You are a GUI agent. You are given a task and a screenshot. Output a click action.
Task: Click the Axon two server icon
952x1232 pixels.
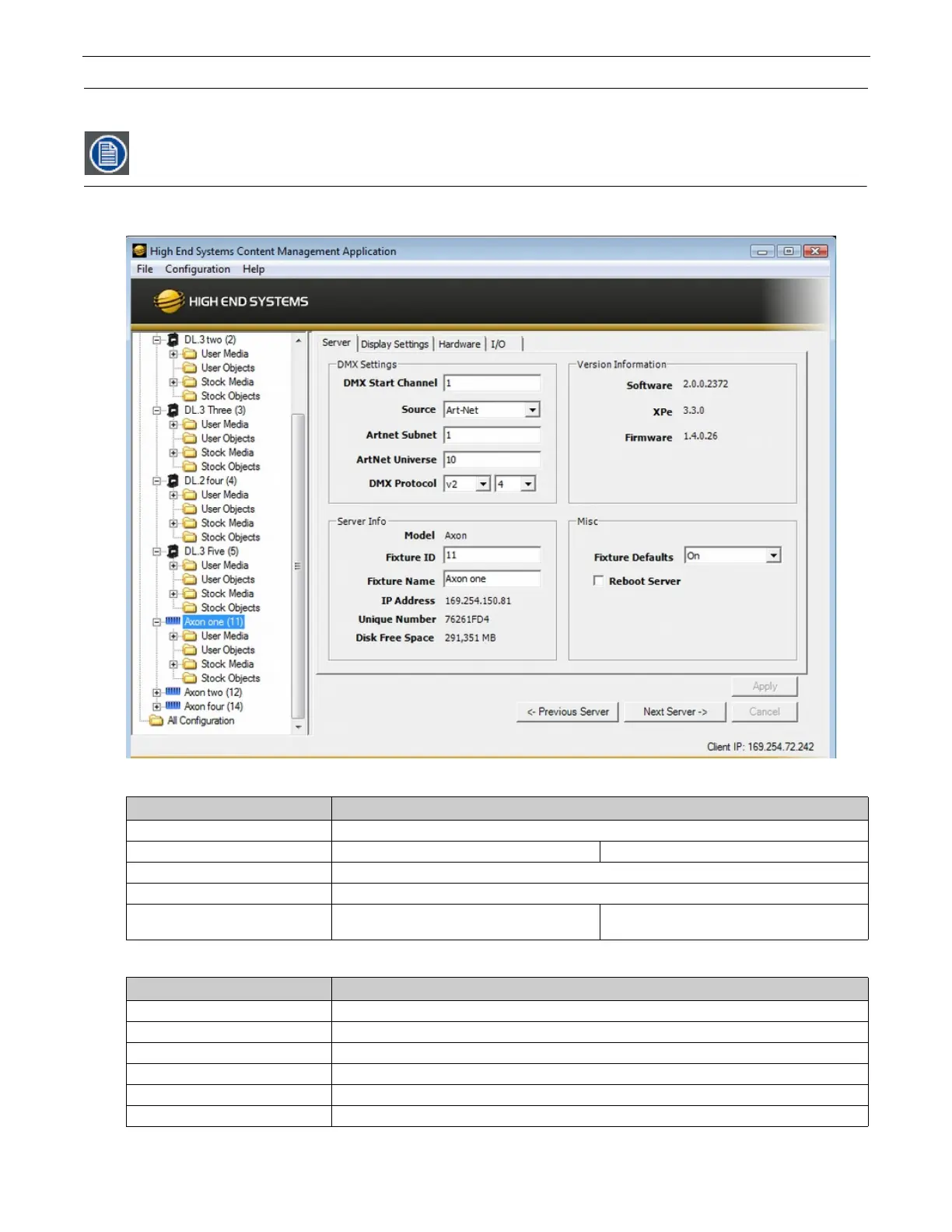click(x=173, y=692)
